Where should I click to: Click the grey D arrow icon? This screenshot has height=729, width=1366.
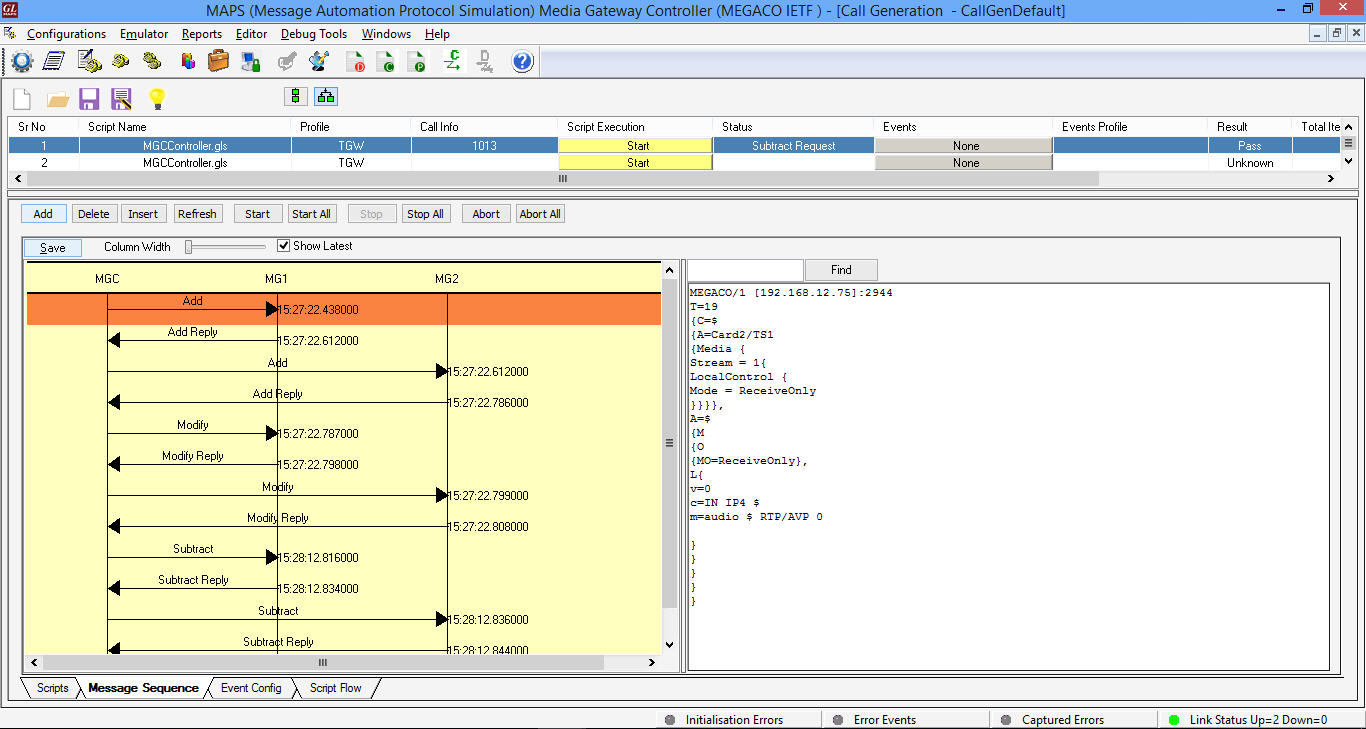point(485,61)
